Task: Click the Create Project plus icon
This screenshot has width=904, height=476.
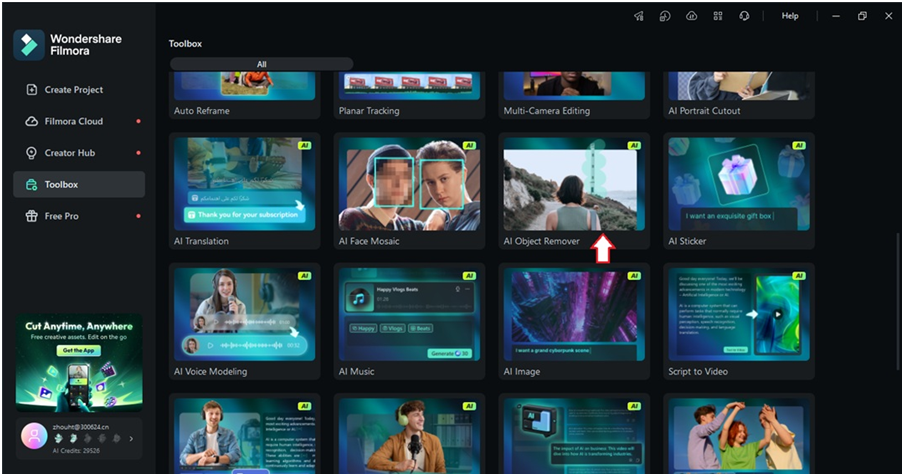Action: [32, 90]
